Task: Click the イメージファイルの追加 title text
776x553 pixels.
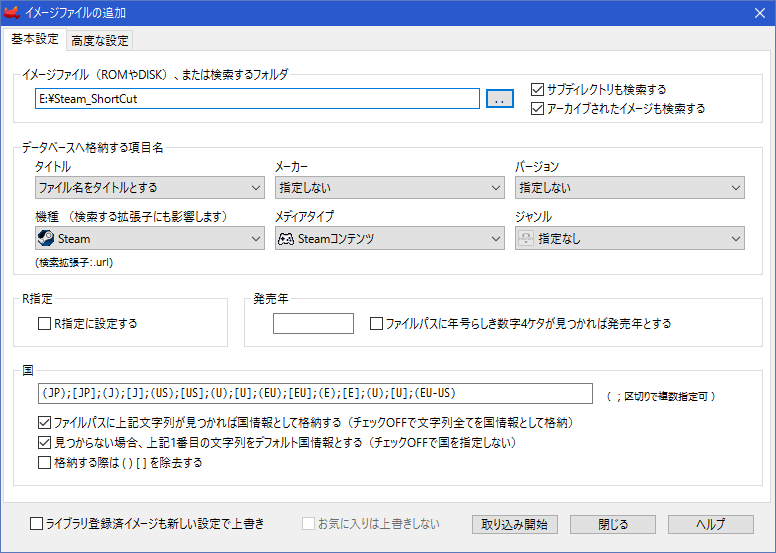Action: coord(75,13)
